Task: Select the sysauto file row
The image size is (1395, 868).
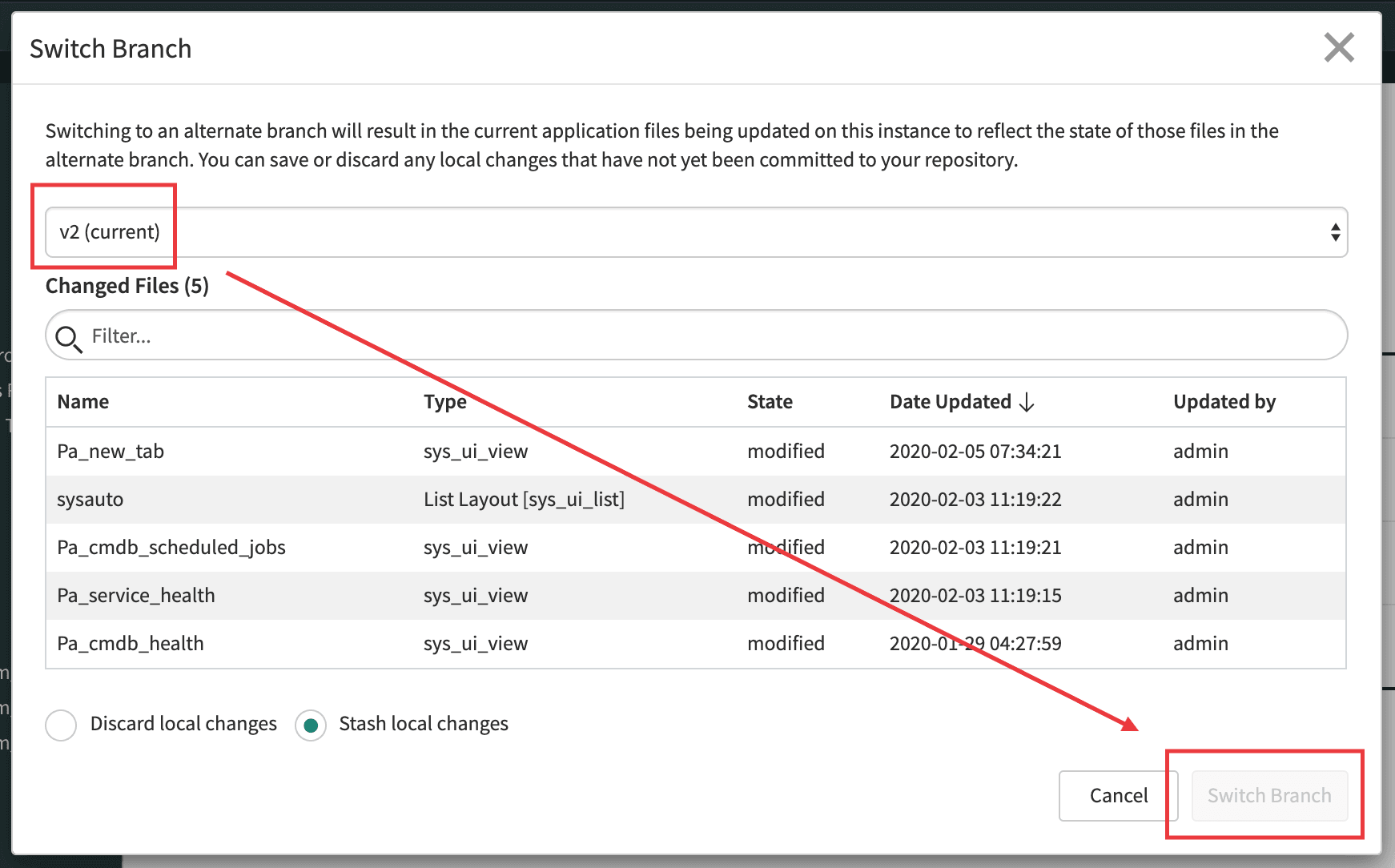Action: point(90,500)
